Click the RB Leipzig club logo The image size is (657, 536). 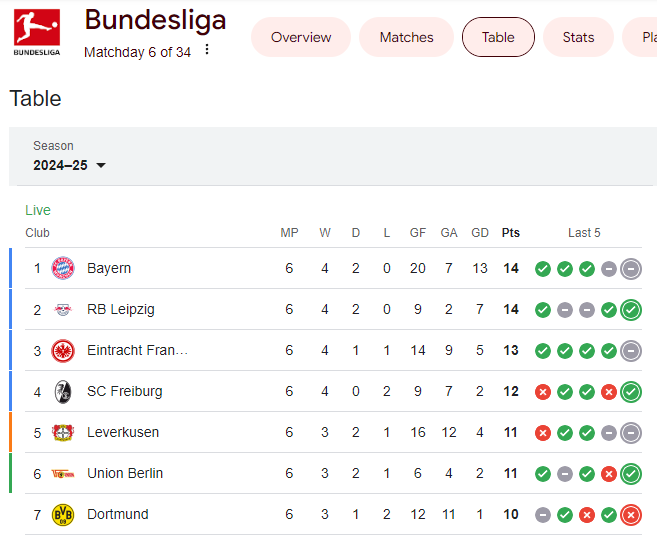[x=63, y=309]
